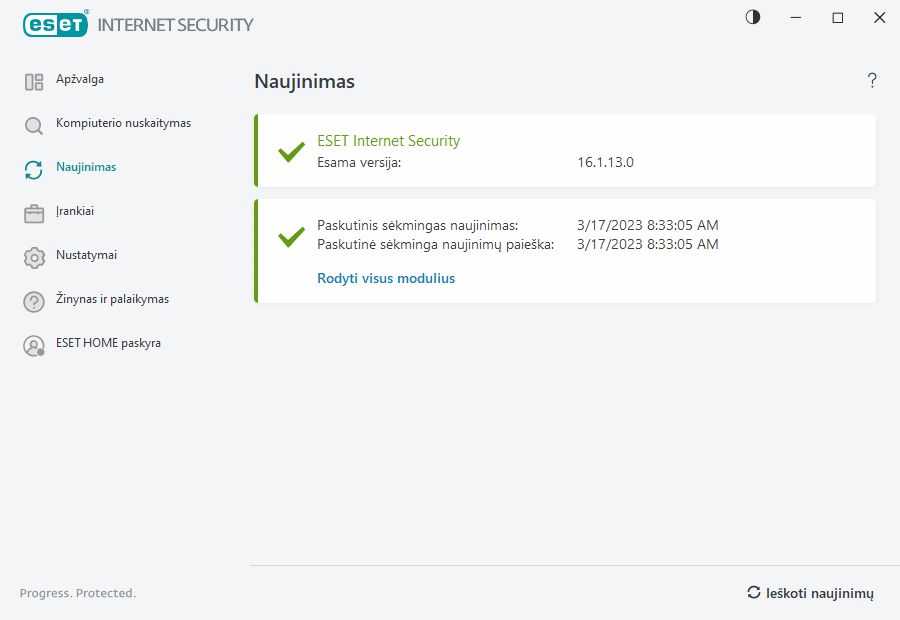900x620 pixels.
Task: Open help with the question mark icon
Action: pyautogui.click(x=871, y=81)
